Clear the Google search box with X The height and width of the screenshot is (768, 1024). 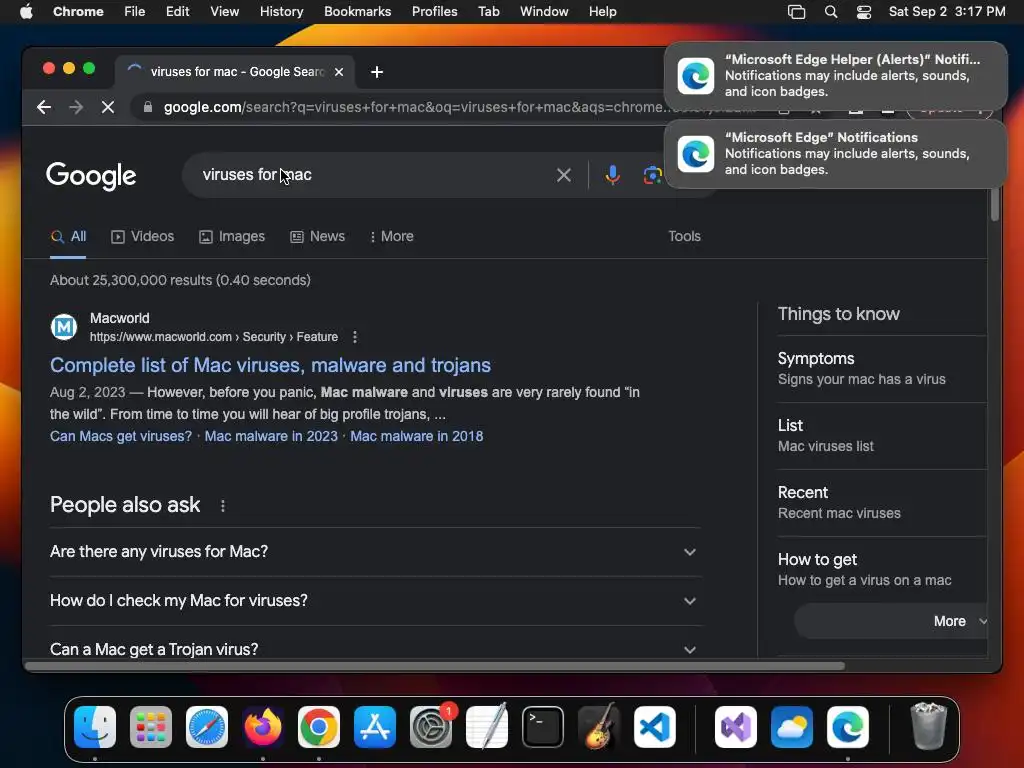[564, 174]
